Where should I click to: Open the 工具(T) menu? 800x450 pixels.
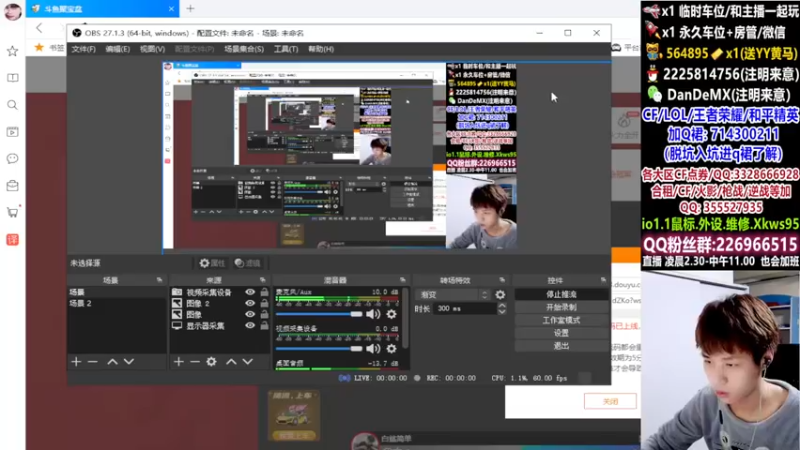(x=286, y=49)
